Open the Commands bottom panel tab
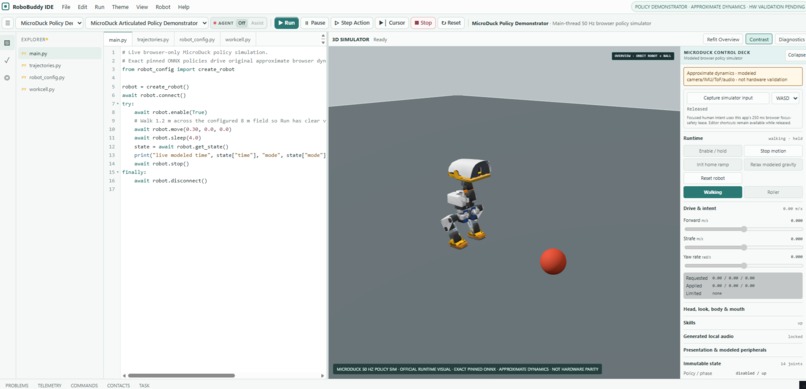 pos(84,385)
